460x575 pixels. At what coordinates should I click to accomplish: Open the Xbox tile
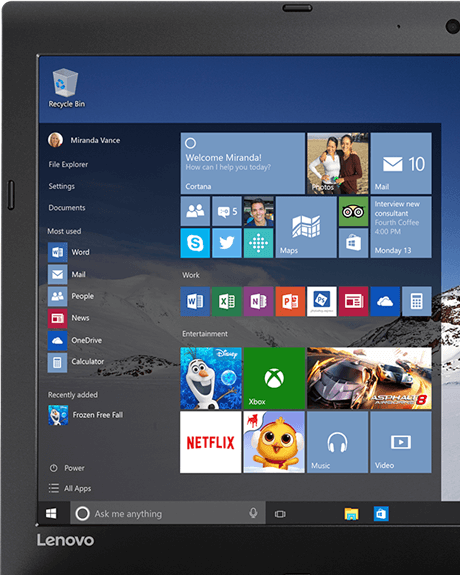[x=274, y=378]
